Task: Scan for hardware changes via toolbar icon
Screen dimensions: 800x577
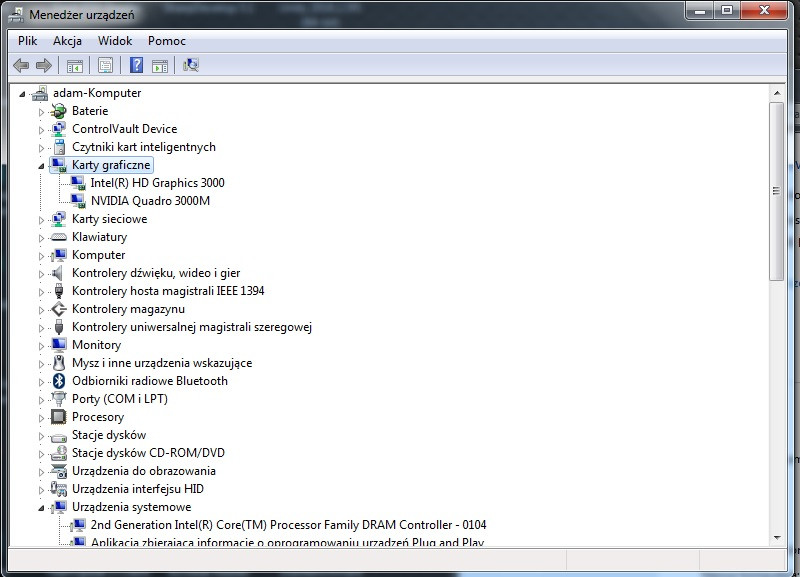Action: tap(189, 65)
